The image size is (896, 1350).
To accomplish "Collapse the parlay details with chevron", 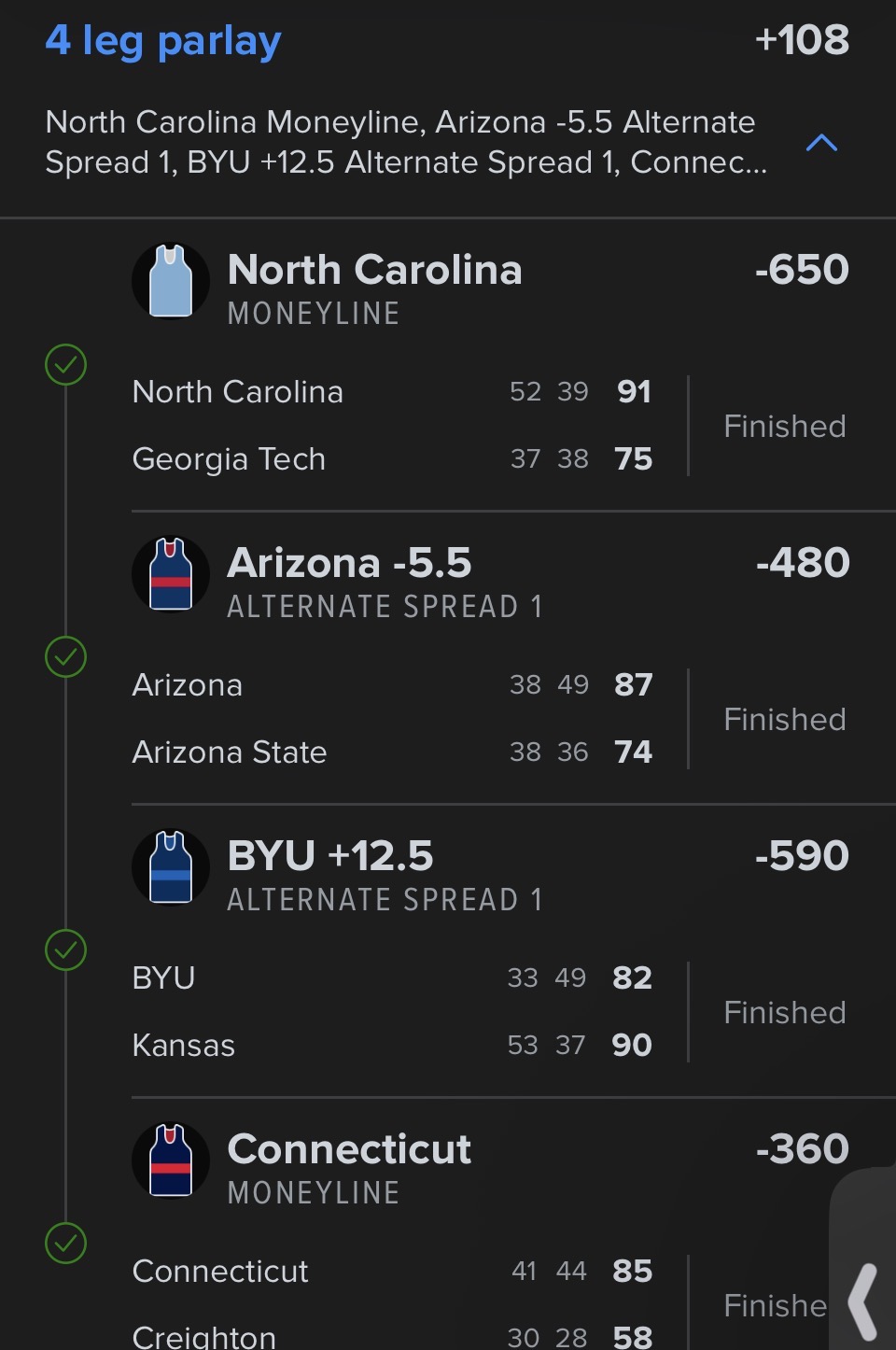I will 821,143.
